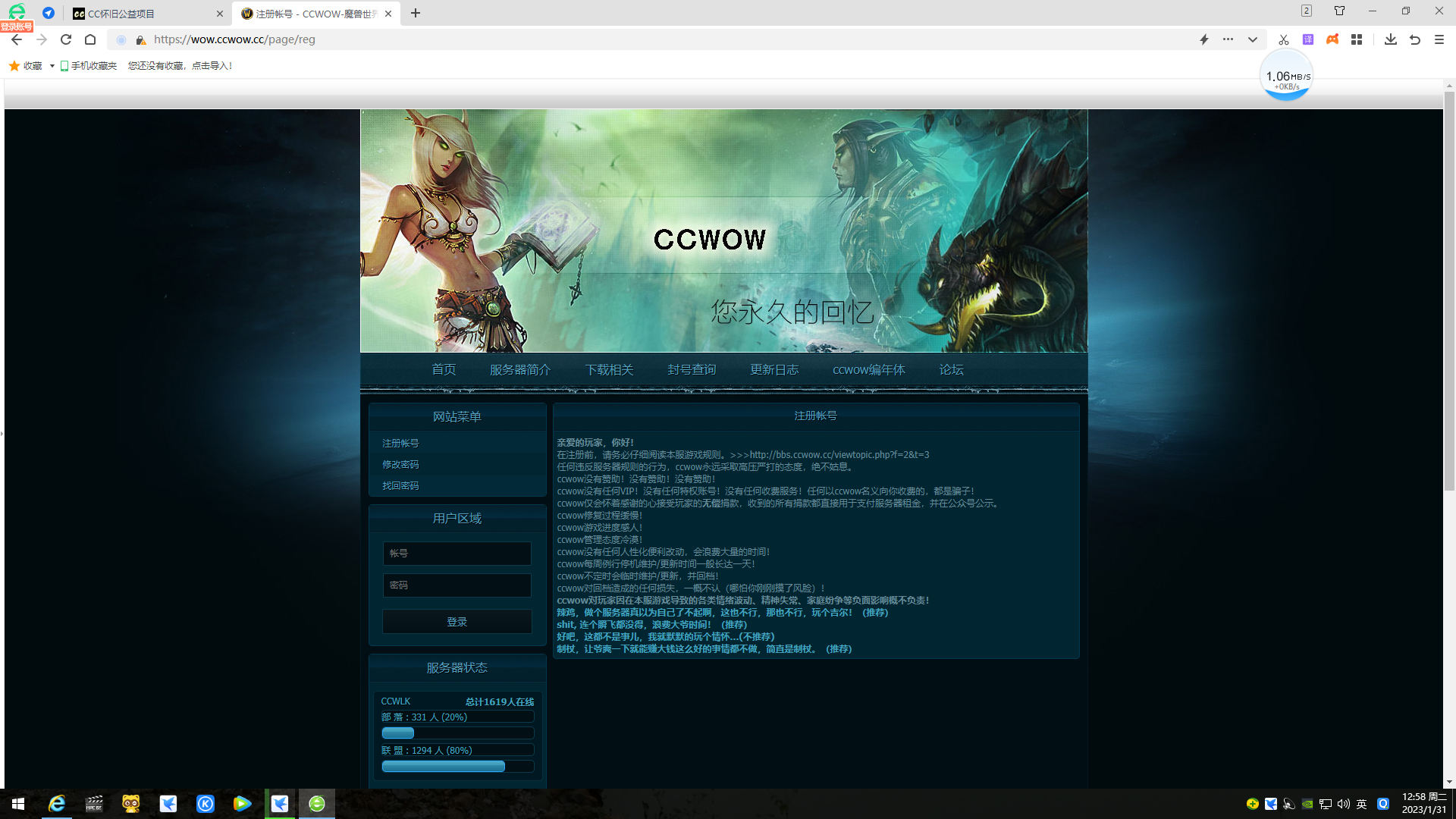1456x819 pixels.
Task: Open the extensions grid icon
Action: pyautogui.click(x=1357, y=39)
